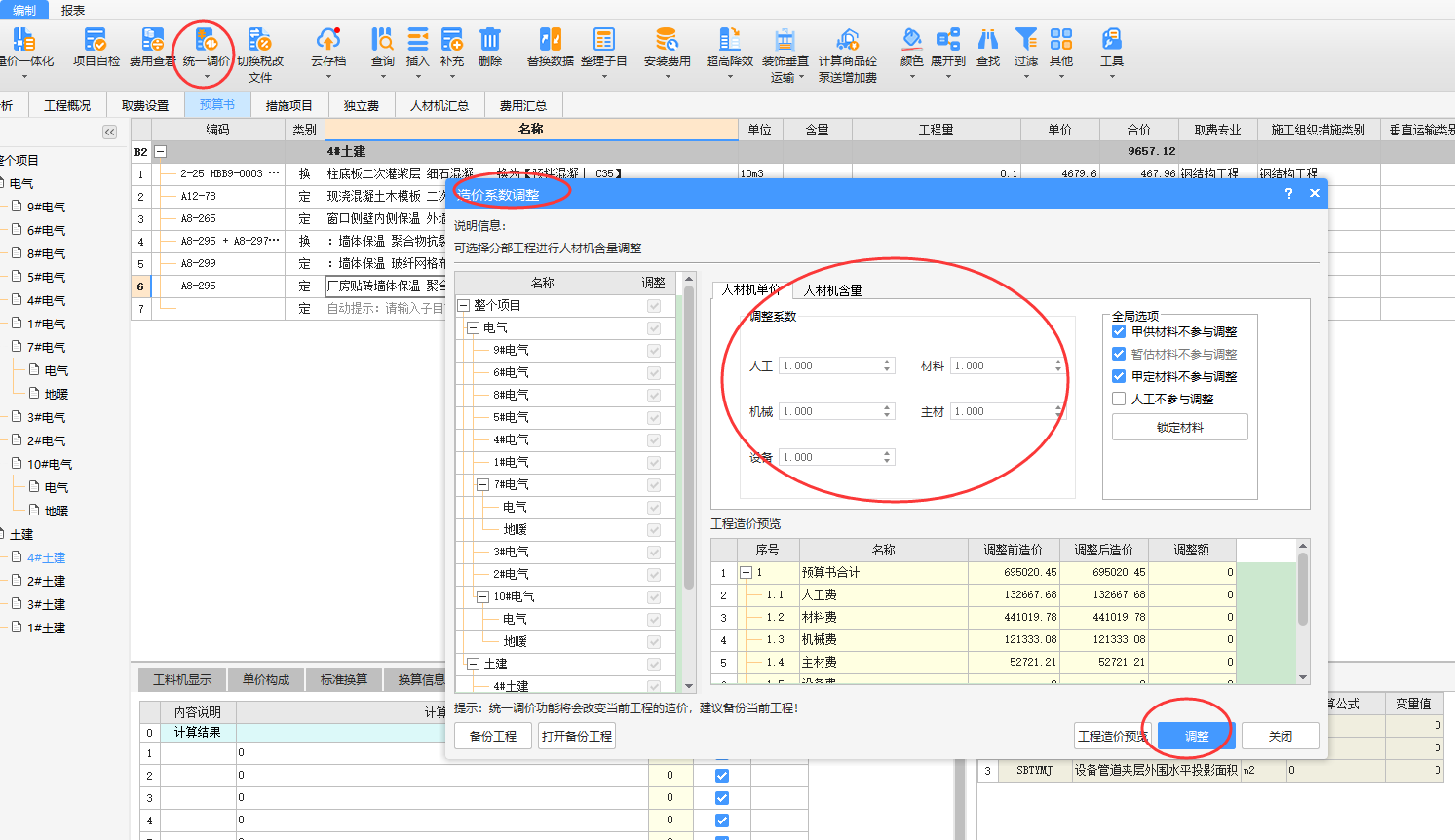
Task: Switch to the 人材机含量 tab
Action: tap(832, 290)
